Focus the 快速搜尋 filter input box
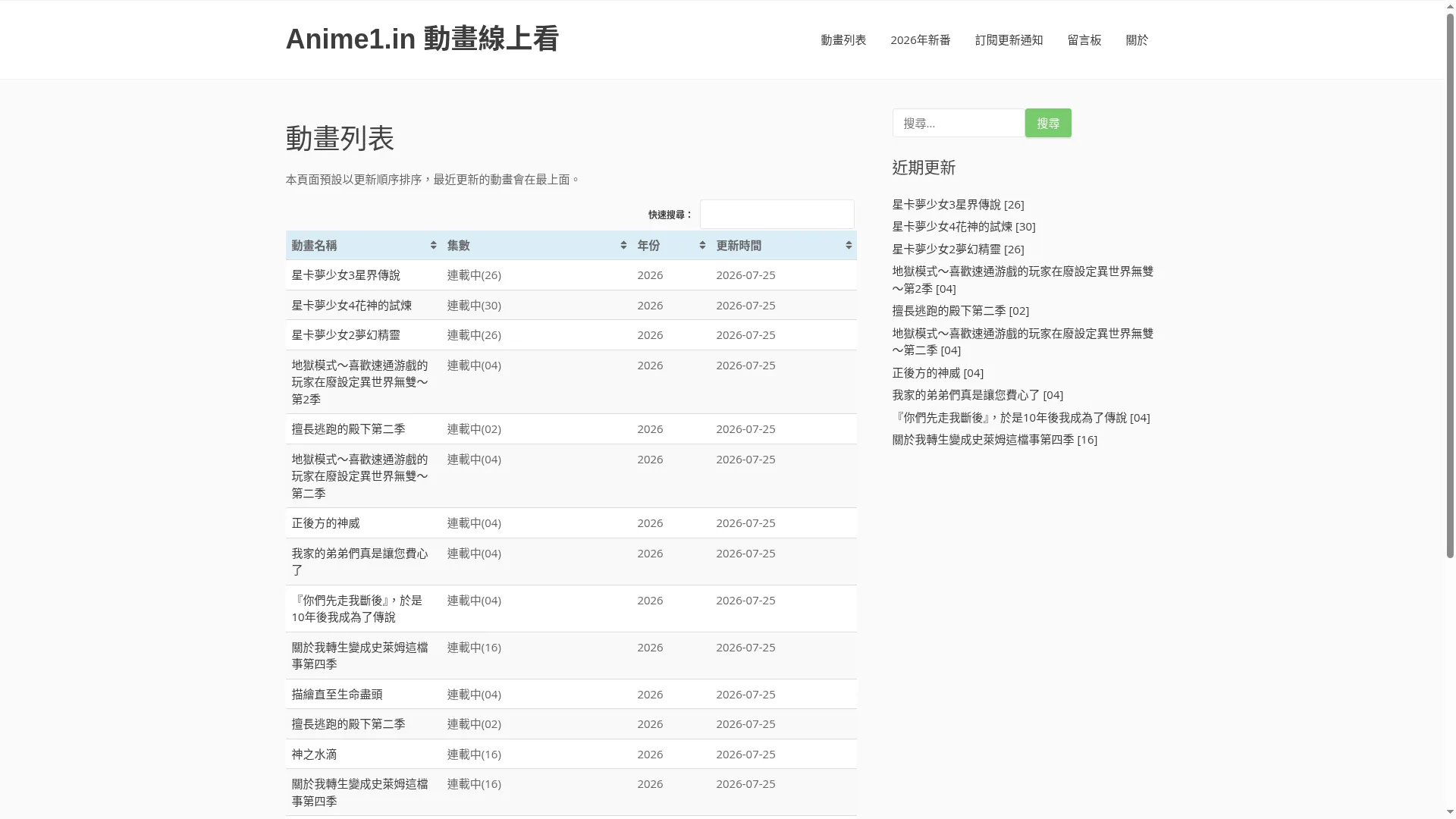 click(777, 215)
